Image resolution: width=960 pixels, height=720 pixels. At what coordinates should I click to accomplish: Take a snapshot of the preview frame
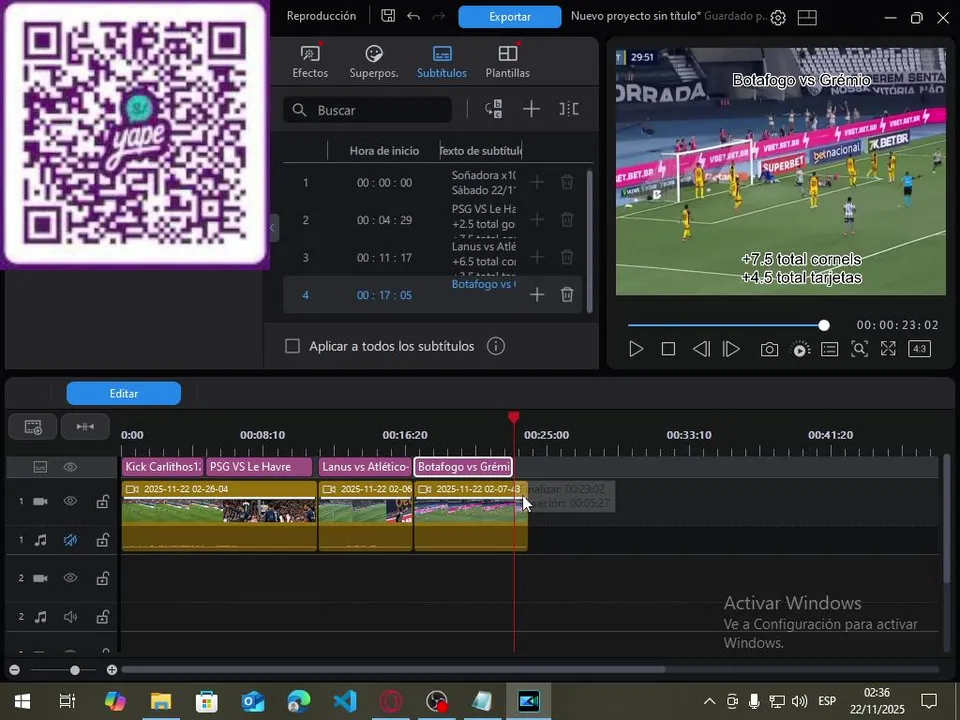click(770, 349)
